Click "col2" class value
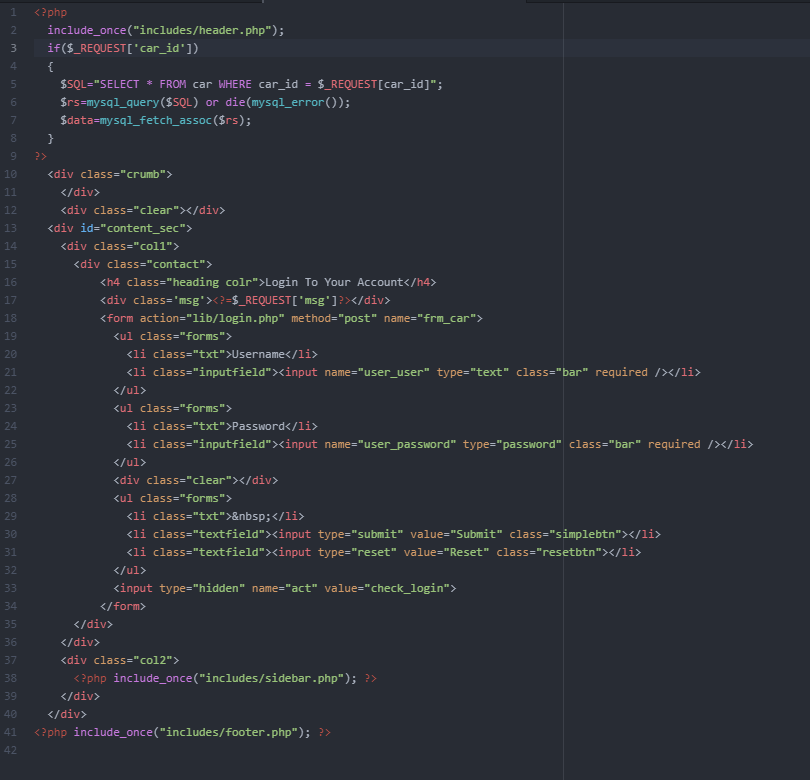The image size is (810, 780). point(153,660)
